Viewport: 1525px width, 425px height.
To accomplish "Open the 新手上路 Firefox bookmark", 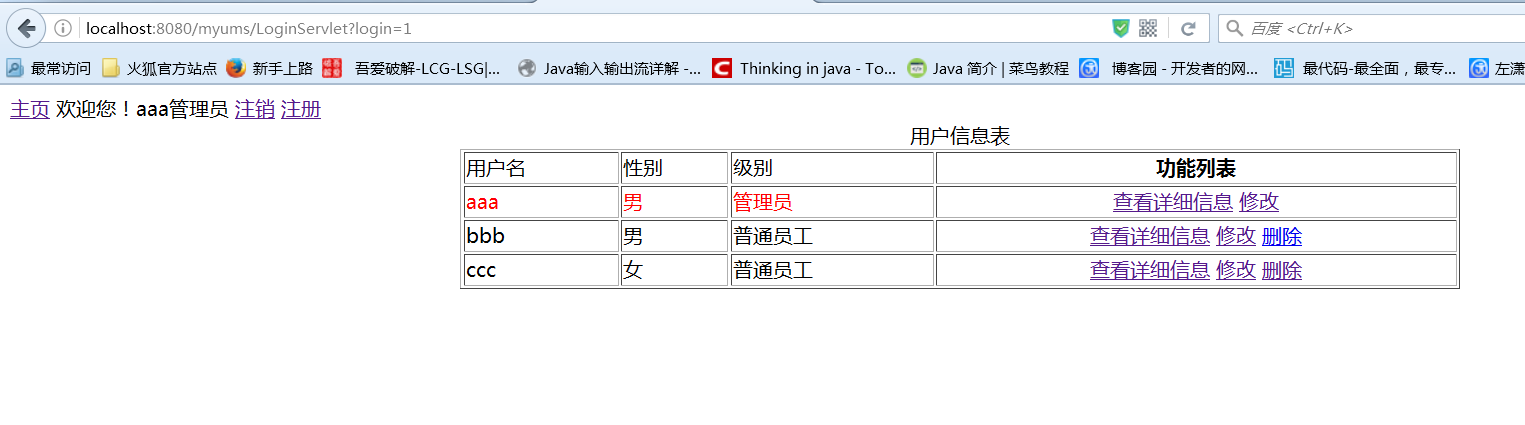I will 270,68.
